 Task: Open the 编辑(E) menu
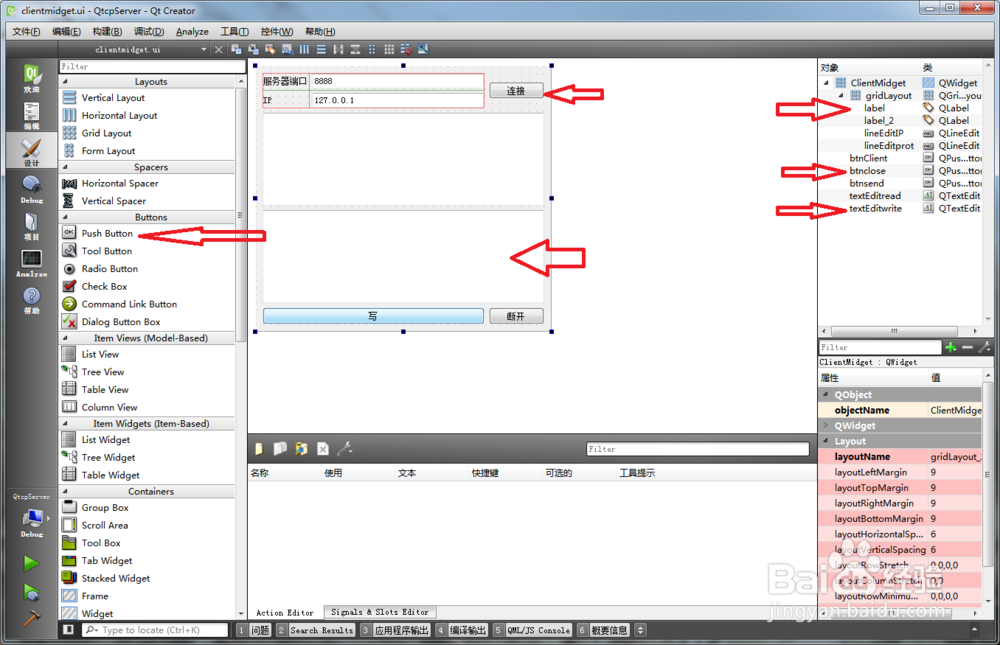click(x=66, y=31)
